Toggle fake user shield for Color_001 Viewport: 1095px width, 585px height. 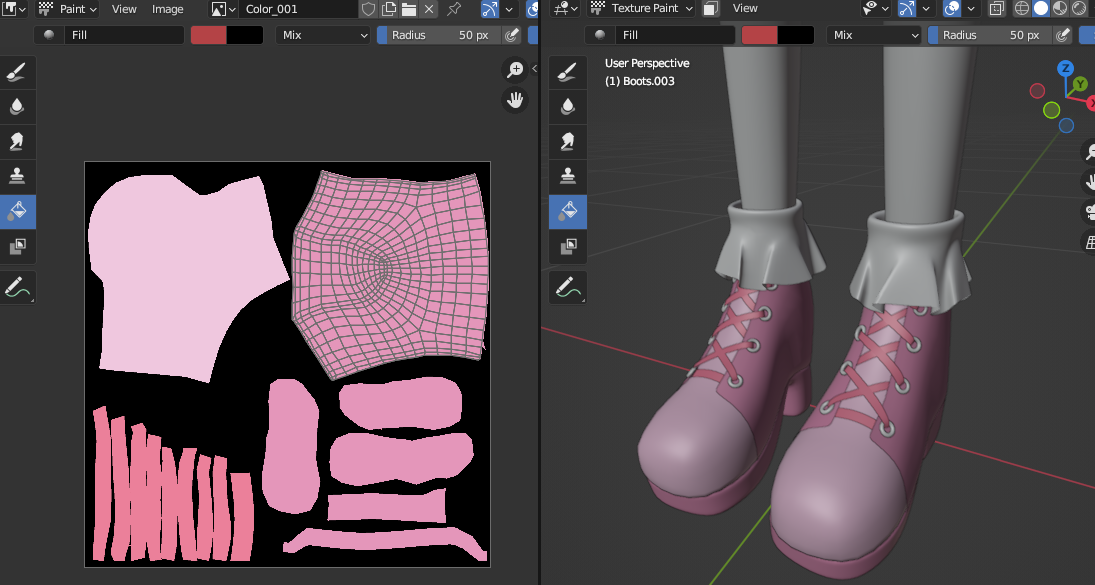[368, 9]
